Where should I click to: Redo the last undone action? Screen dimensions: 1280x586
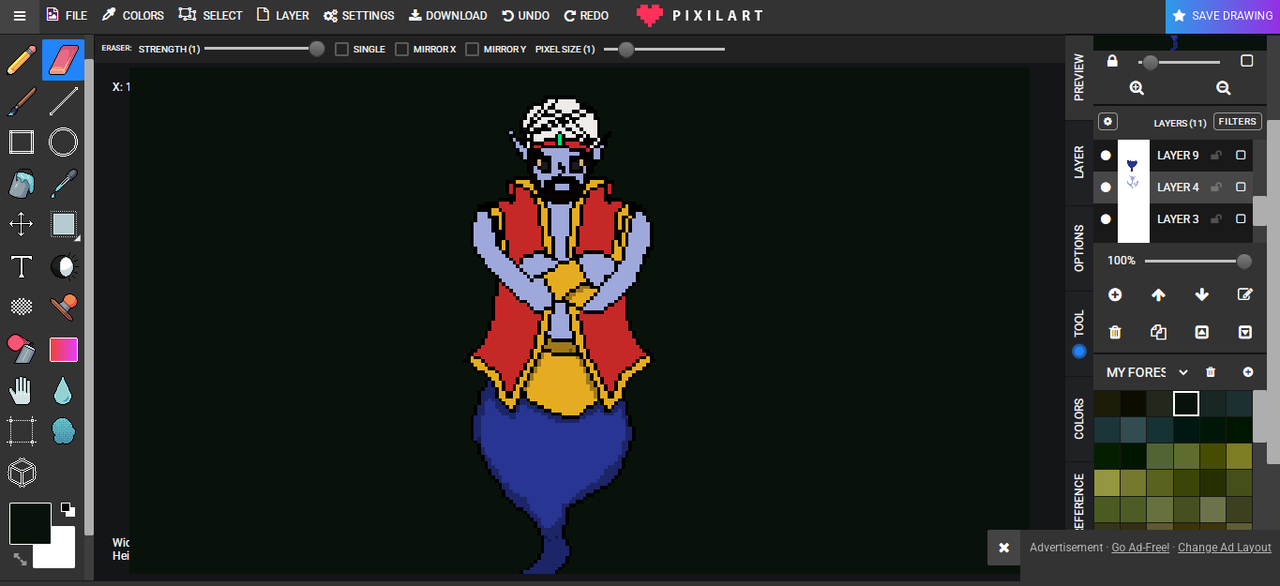point(586,15)
